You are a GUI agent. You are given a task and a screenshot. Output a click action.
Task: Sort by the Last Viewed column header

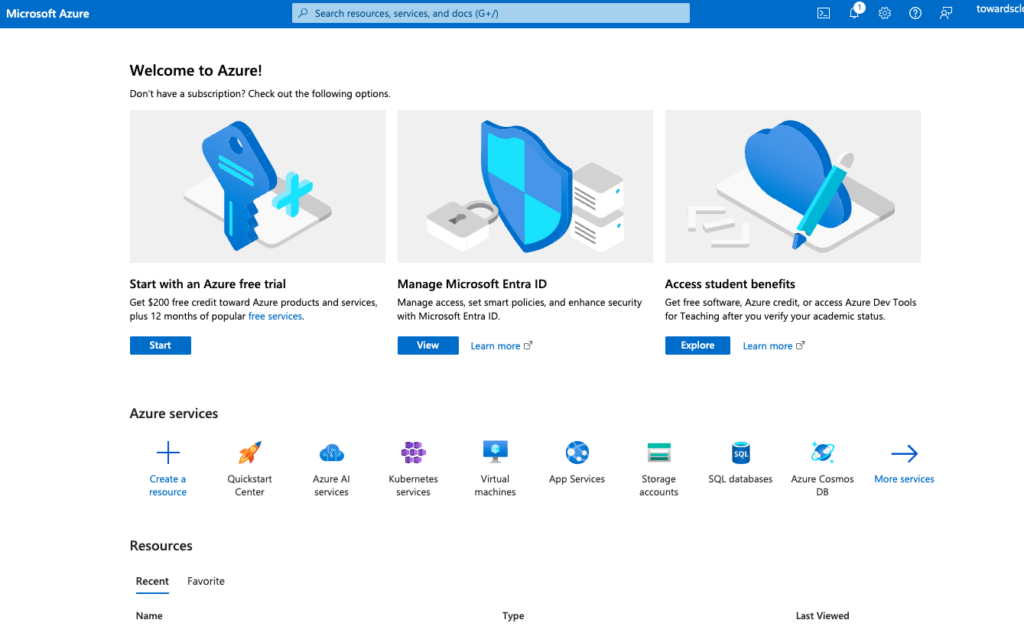[822, 616]
